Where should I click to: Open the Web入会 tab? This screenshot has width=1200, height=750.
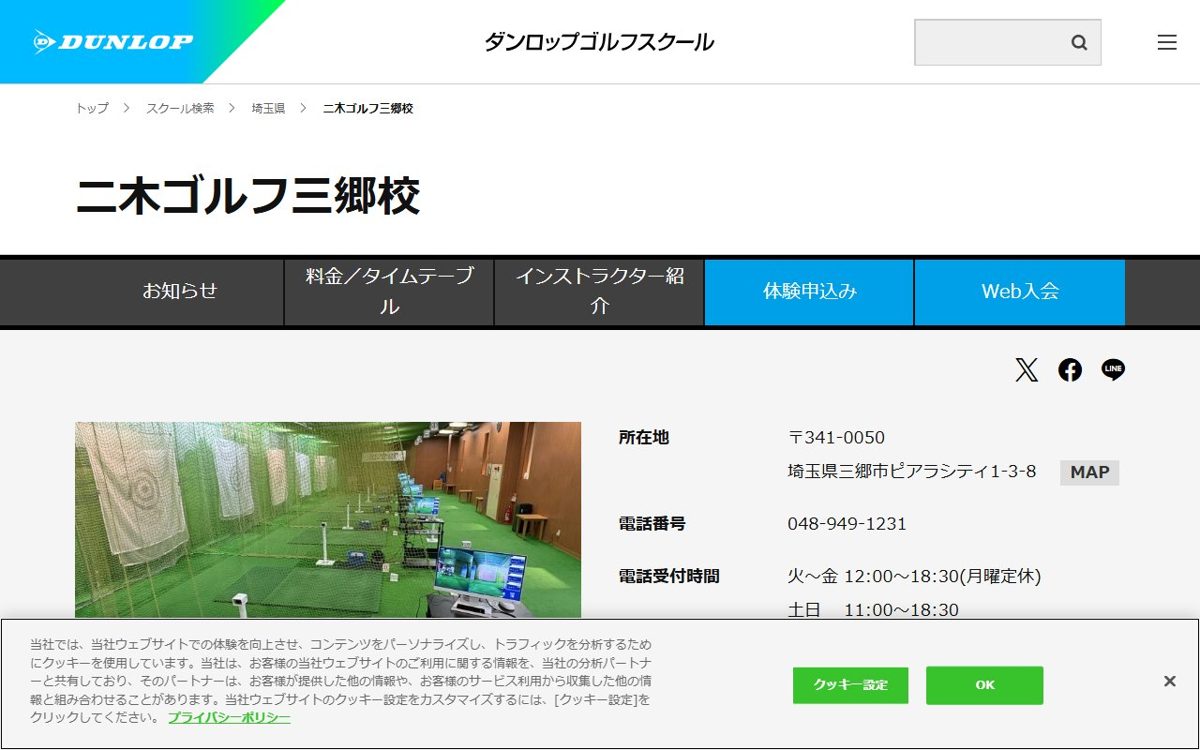pos(1020,292)
